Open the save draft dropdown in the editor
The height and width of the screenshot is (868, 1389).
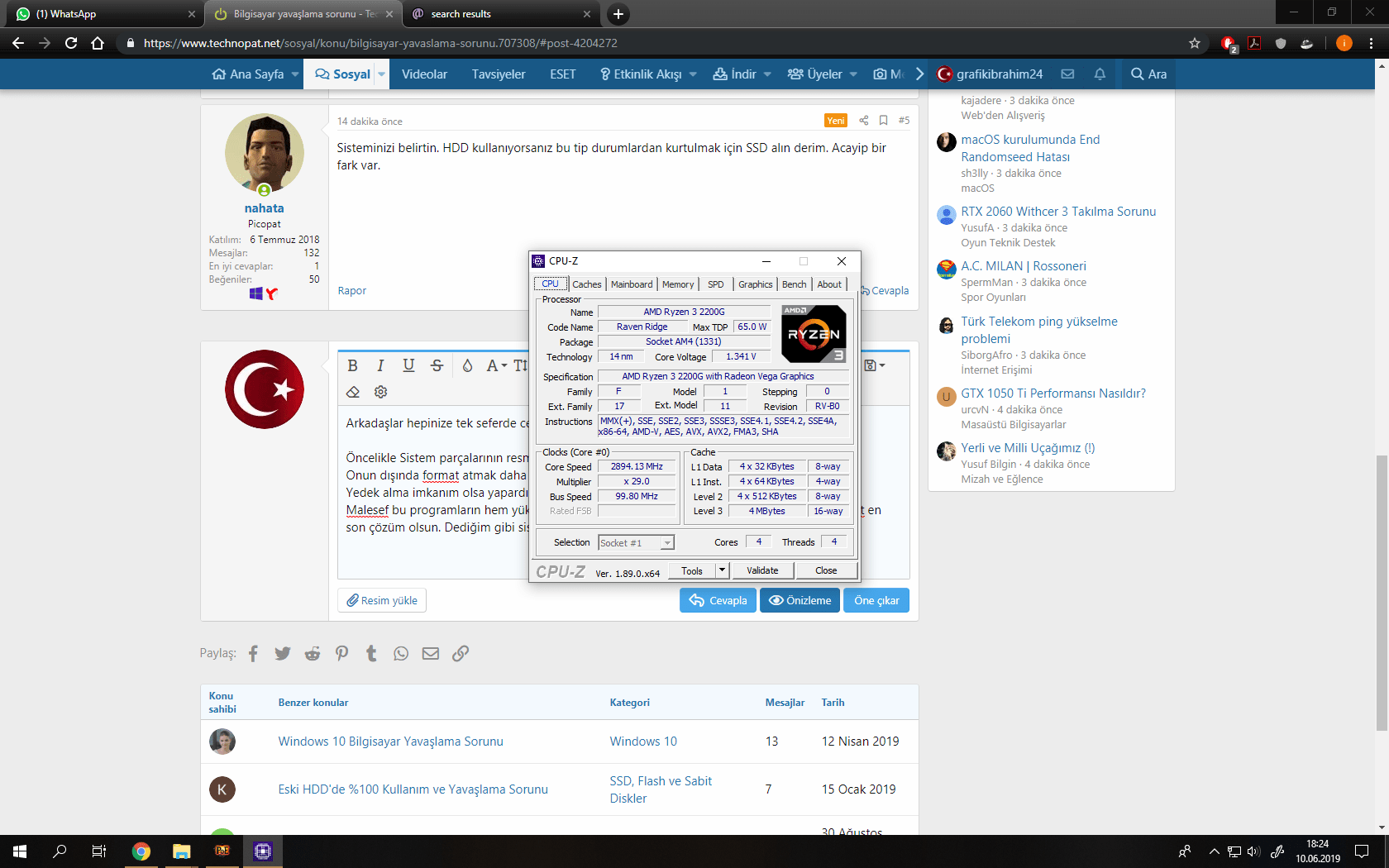coord(875,365)
